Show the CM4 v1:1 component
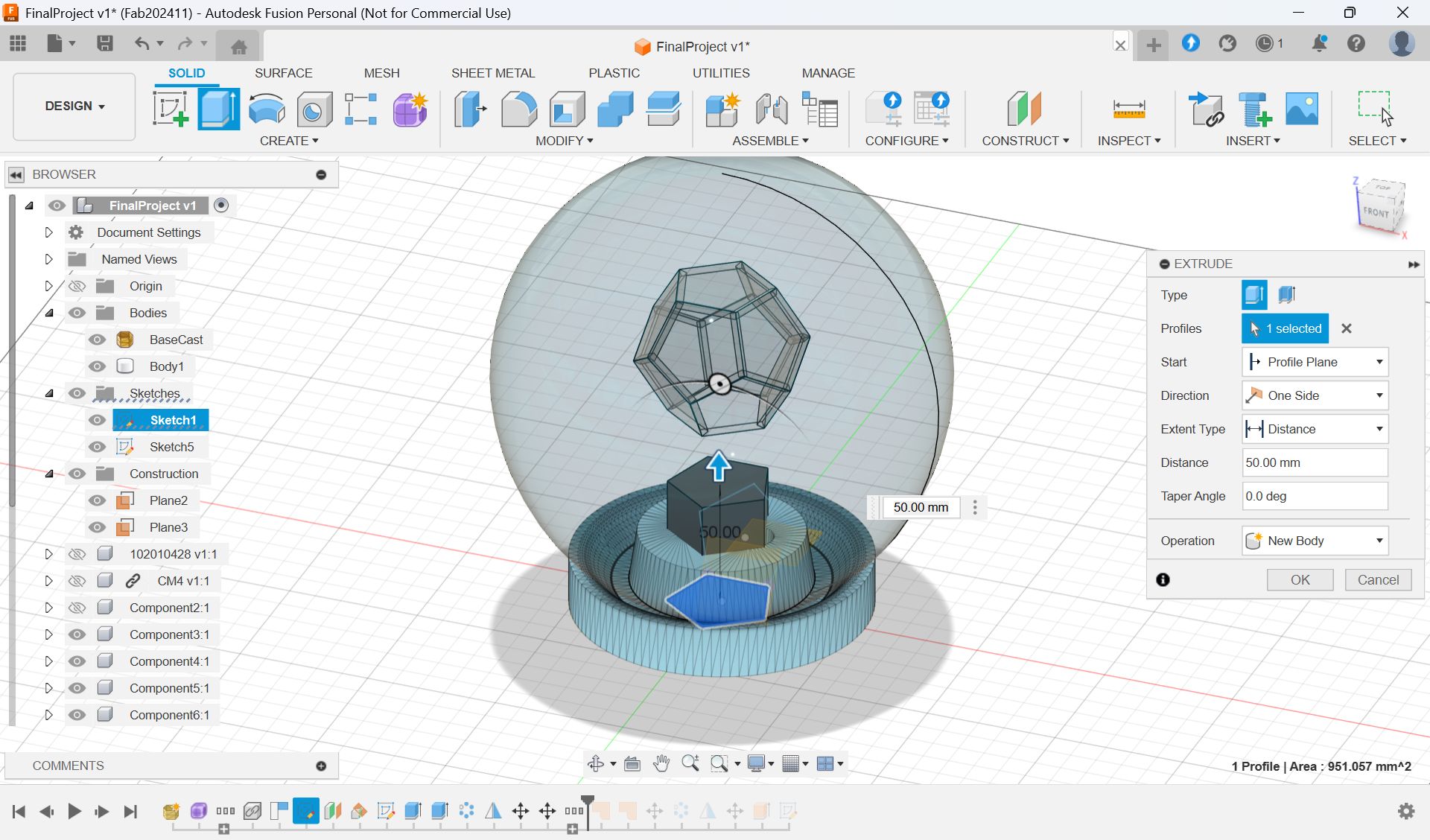 click(x=77, y=581)
